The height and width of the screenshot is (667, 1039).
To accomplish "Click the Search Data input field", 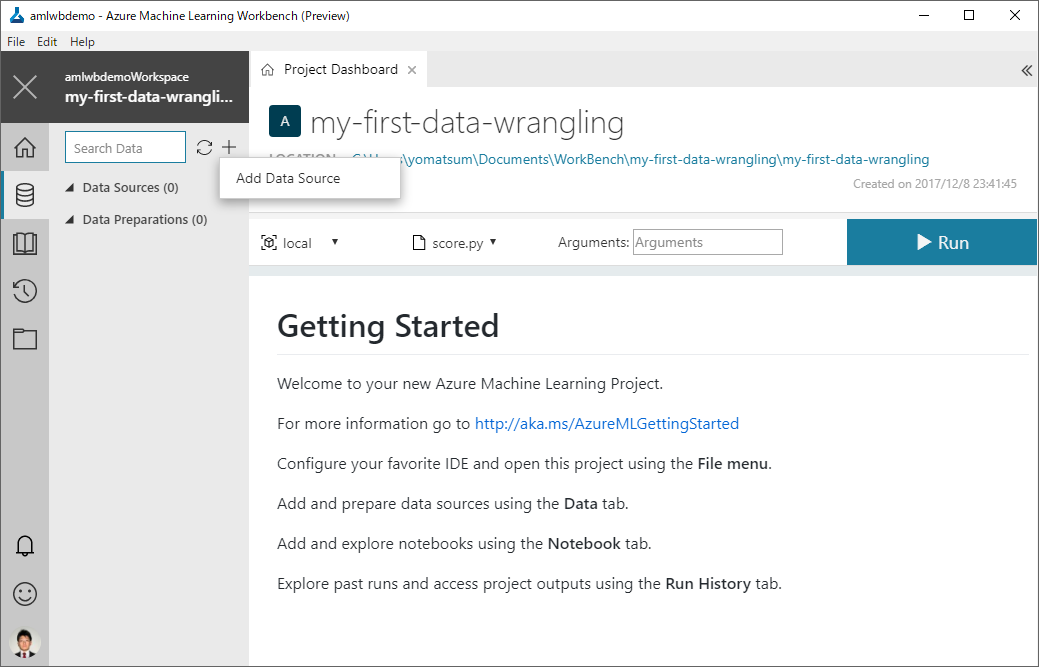I will click(125, 148).
